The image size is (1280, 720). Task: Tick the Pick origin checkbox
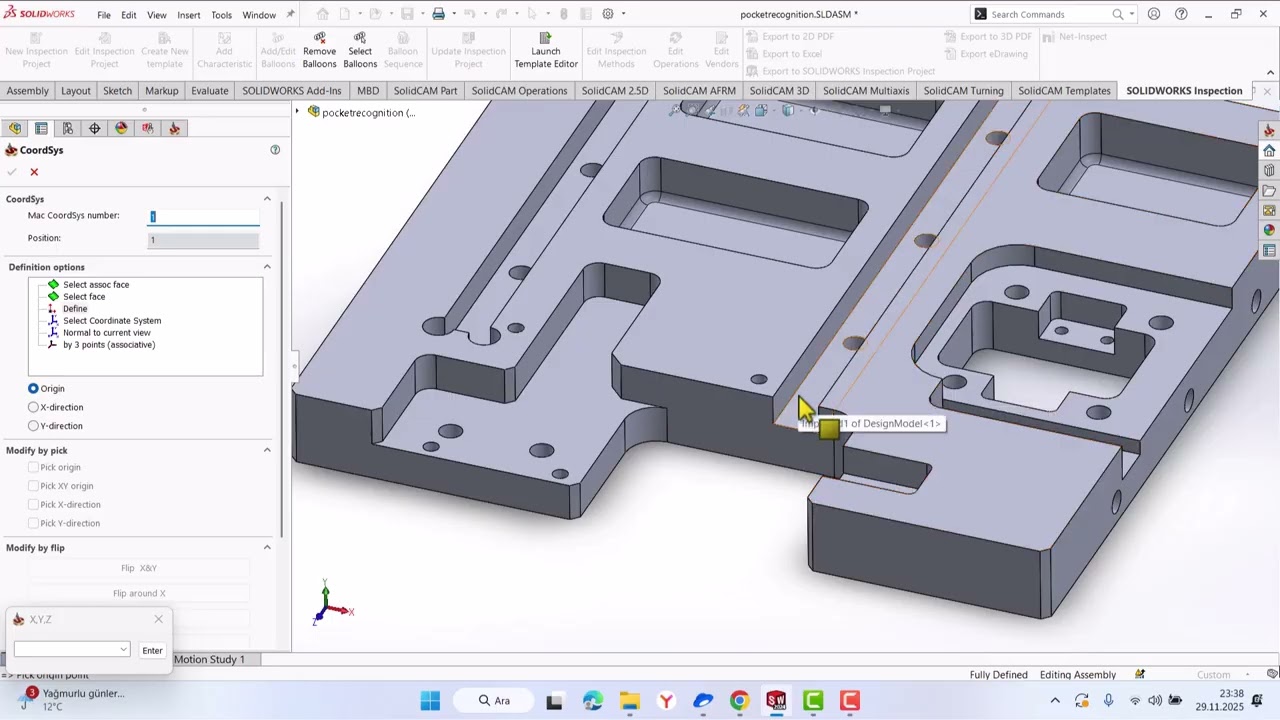click(33, 467)
